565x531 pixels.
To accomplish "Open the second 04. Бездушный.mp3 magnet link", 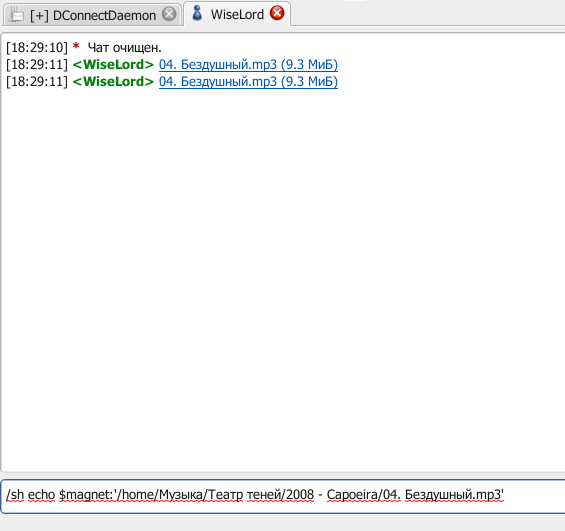I will point(248,81).
